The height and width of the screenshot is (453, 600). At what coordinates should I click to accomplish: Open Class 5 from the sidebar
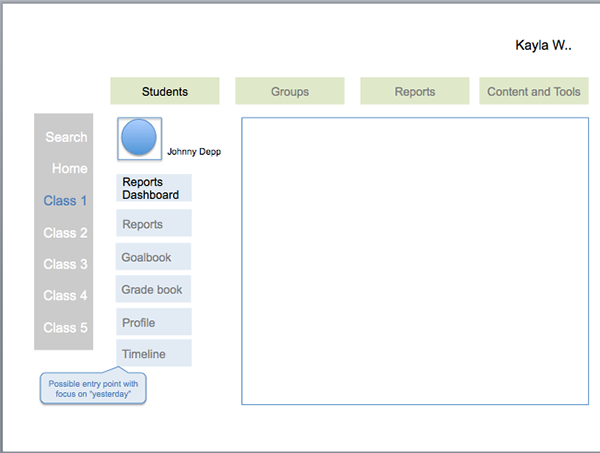(x=65, y=328)
